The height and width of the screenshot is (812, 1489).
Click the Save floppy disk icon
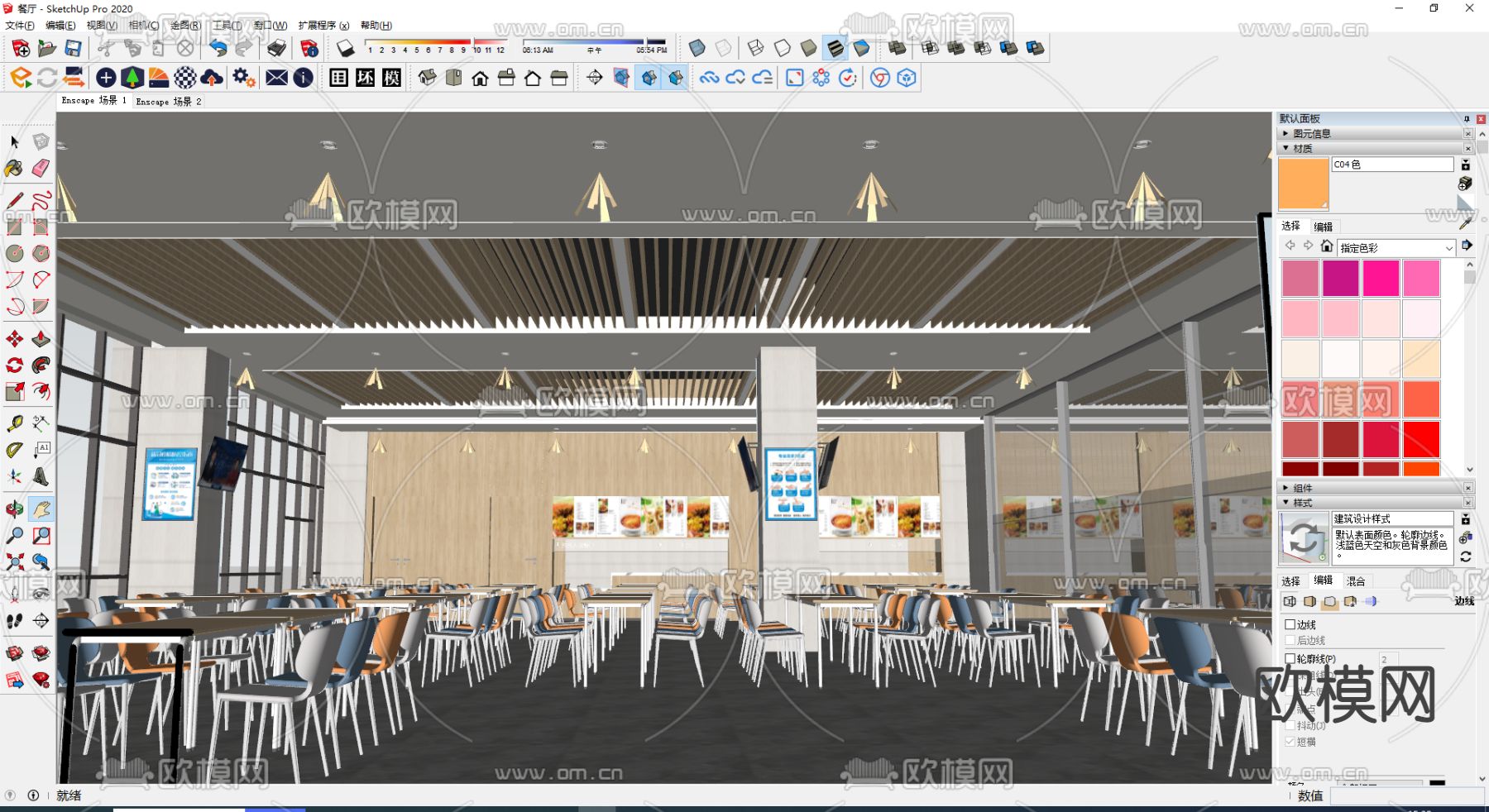tap(74, 49)
